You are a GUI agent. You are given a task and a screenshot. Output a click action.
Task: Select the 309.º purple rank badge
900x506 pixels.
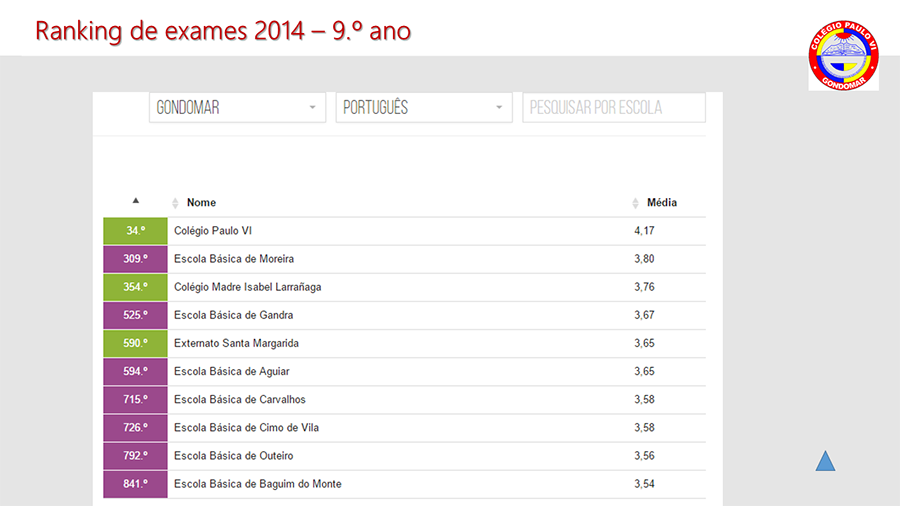135,259
